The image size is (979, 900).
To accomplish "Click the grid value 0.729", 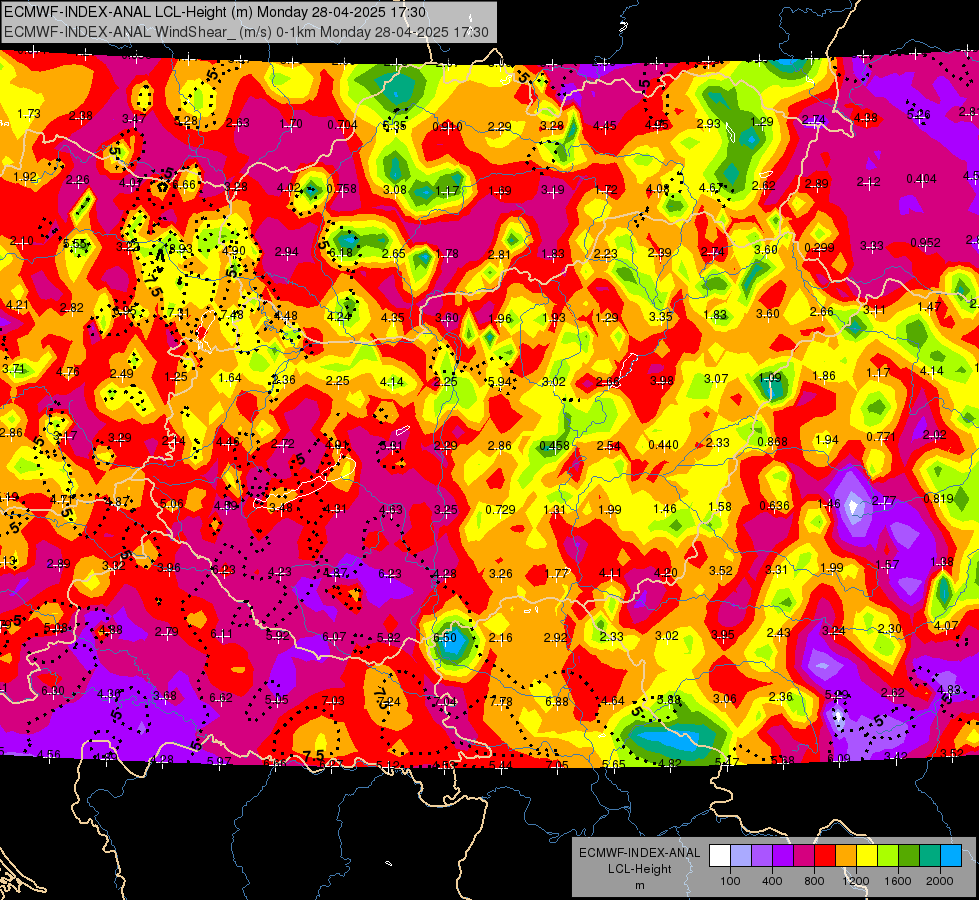I will tap(501, 510).
